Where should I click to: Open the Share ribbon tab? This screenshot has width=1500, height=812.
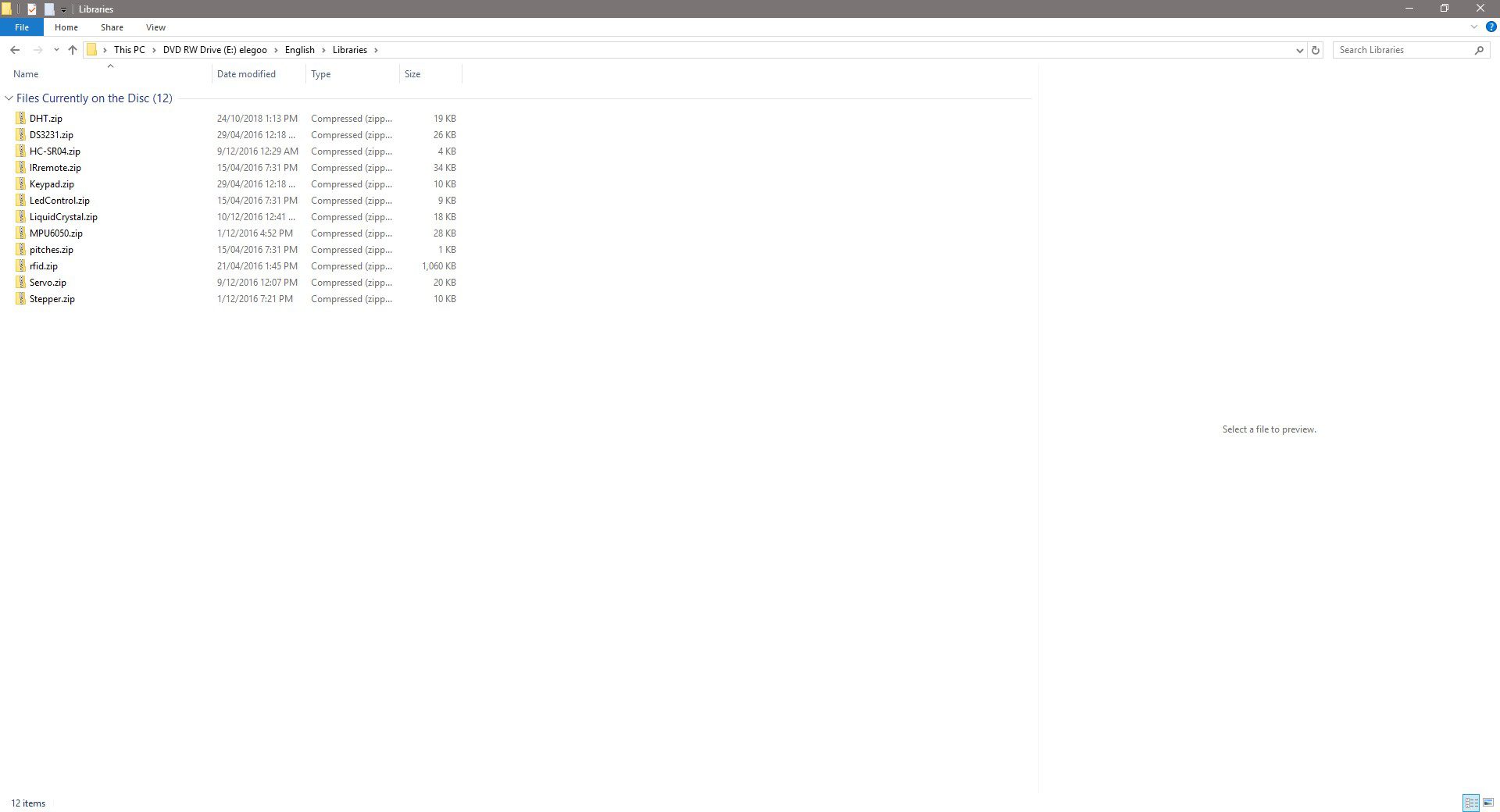112,27
